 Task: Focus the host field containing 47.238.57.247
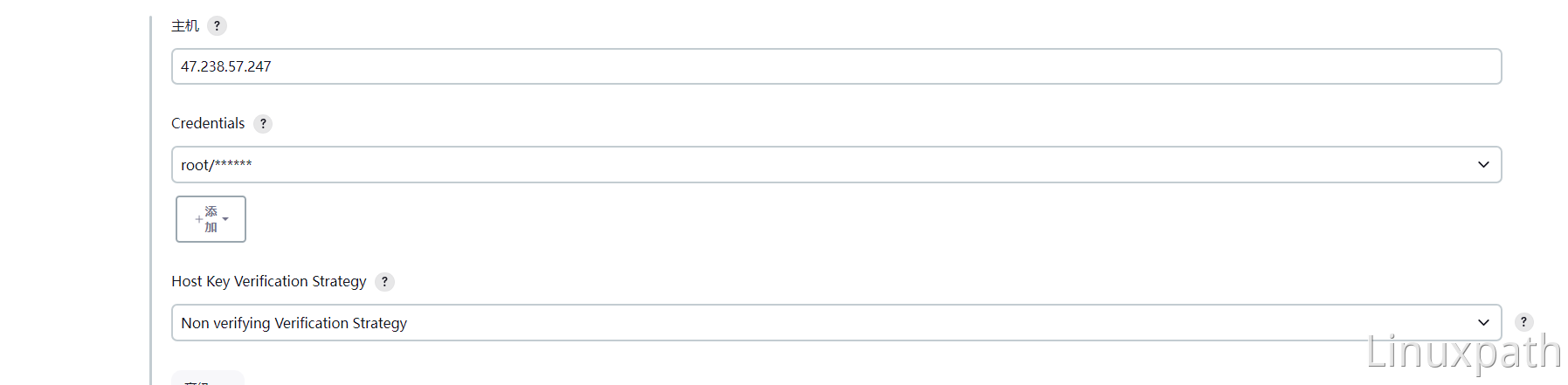click(836, 66)
